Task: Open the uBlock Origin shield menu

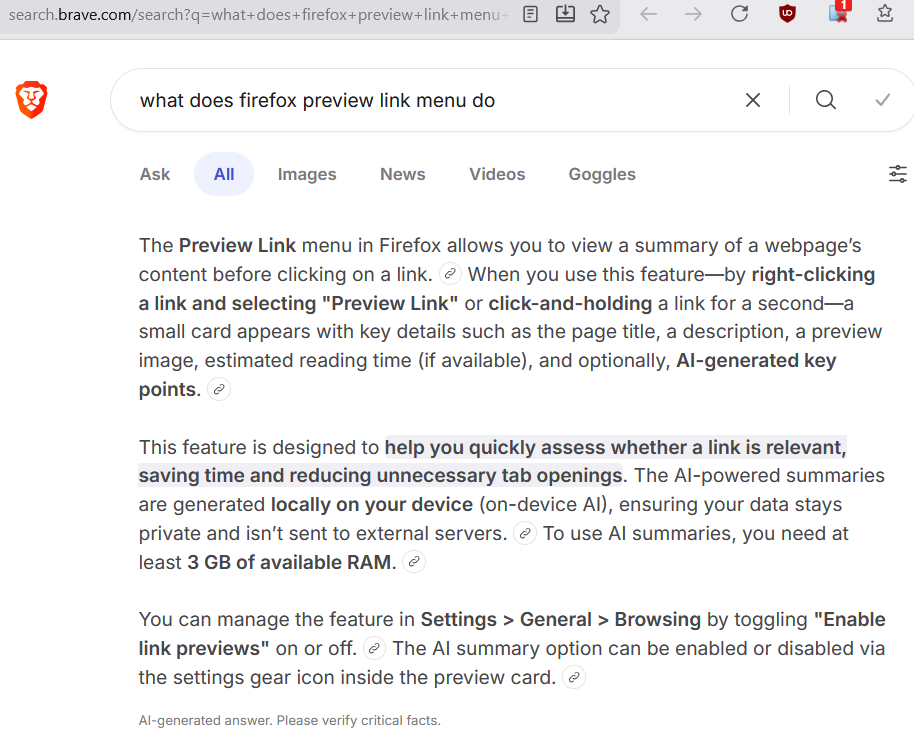Action: click(787, 14)
